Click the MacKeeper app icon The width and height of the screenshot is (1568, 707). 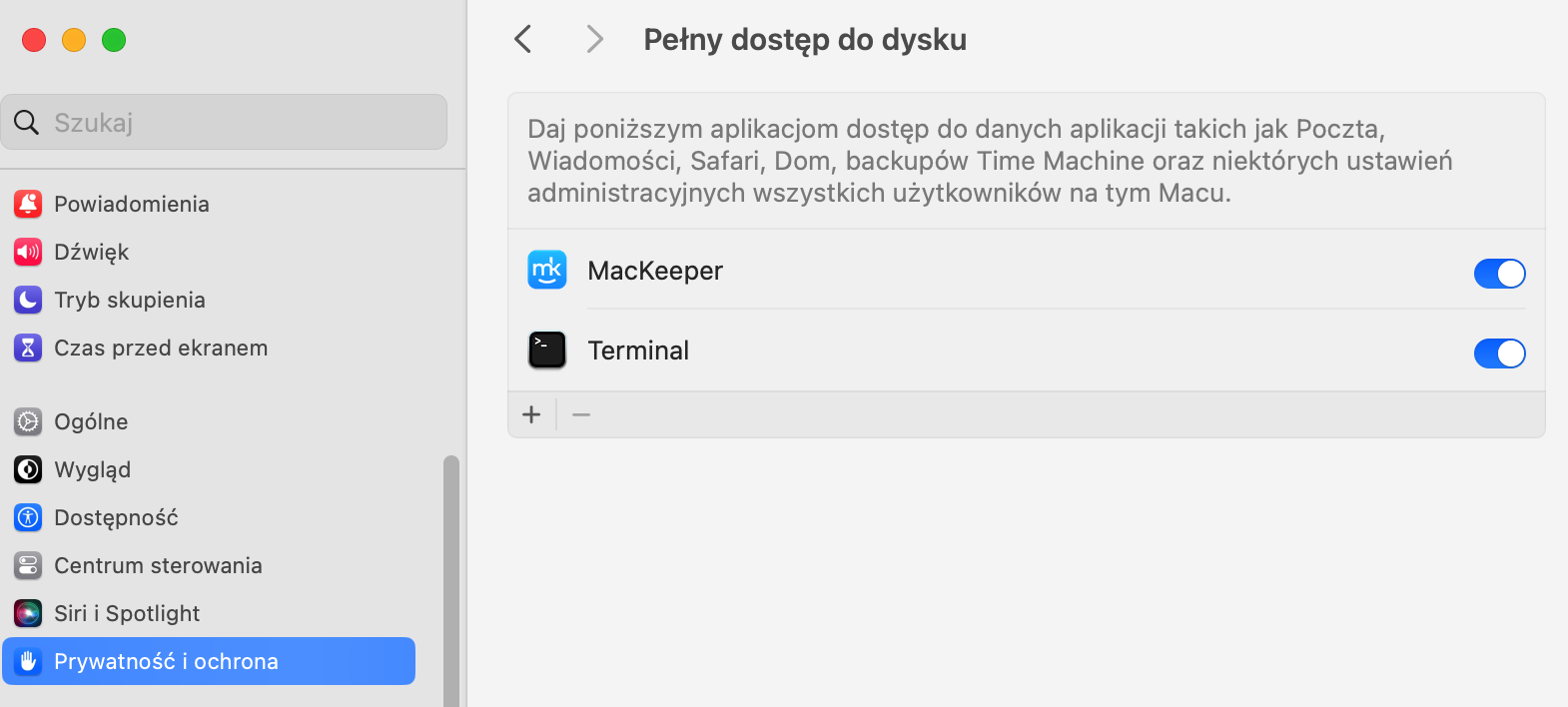pos(547,270)
